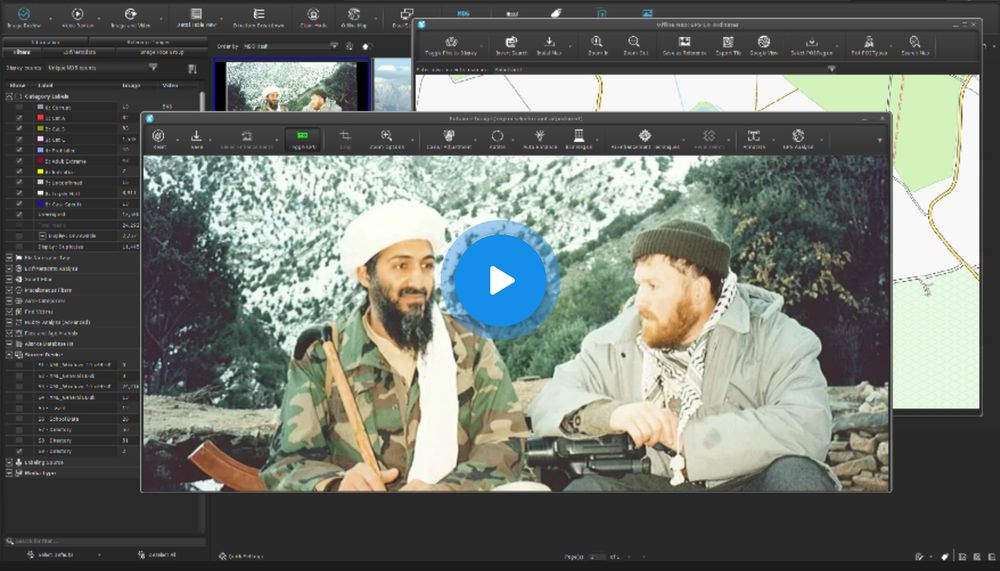Click Blur Region in Reference Image window
Image resolution: width=1000 pixels, height=571 pixels.
(x=578, y=139)
